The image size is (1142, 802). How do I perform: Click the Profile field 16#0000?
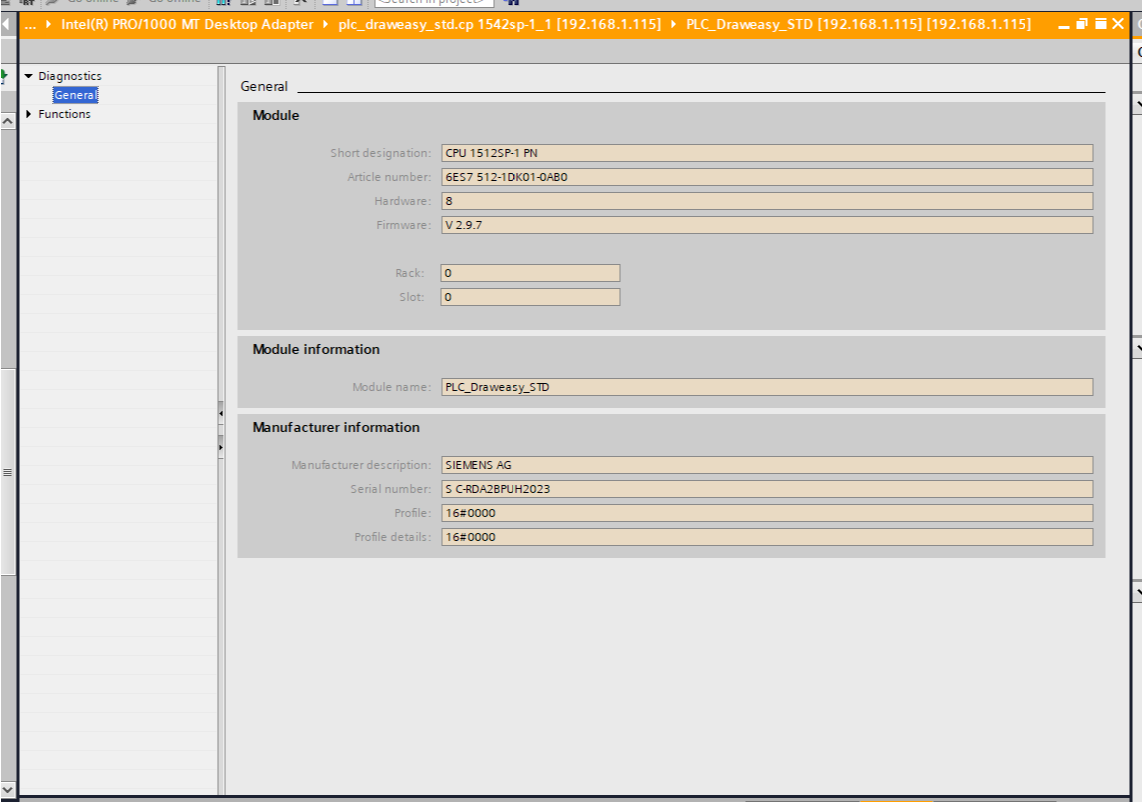tap(767, 513)
